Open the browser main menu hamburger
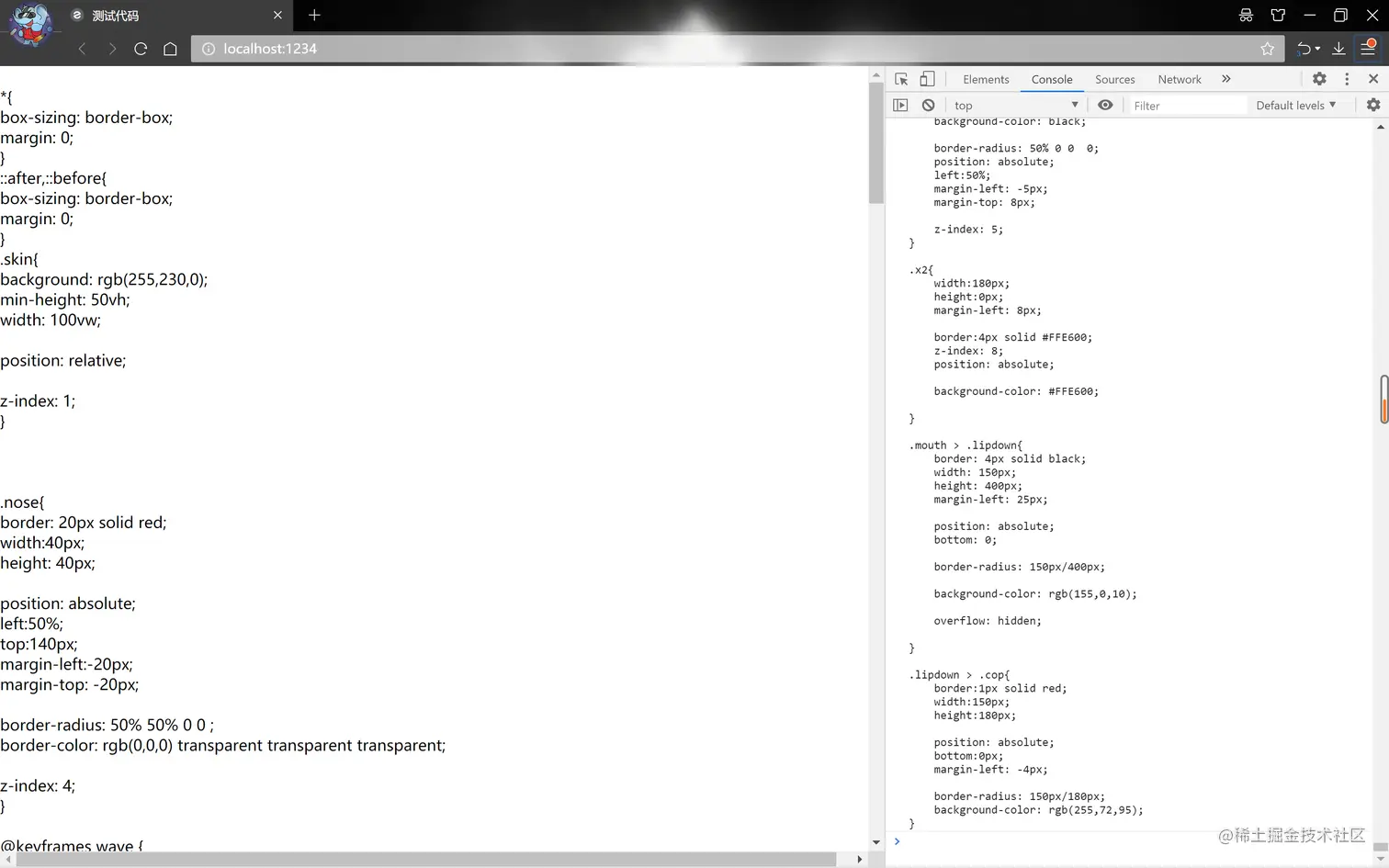This screenshot has height=868, width=1389. pos(1368,48)
